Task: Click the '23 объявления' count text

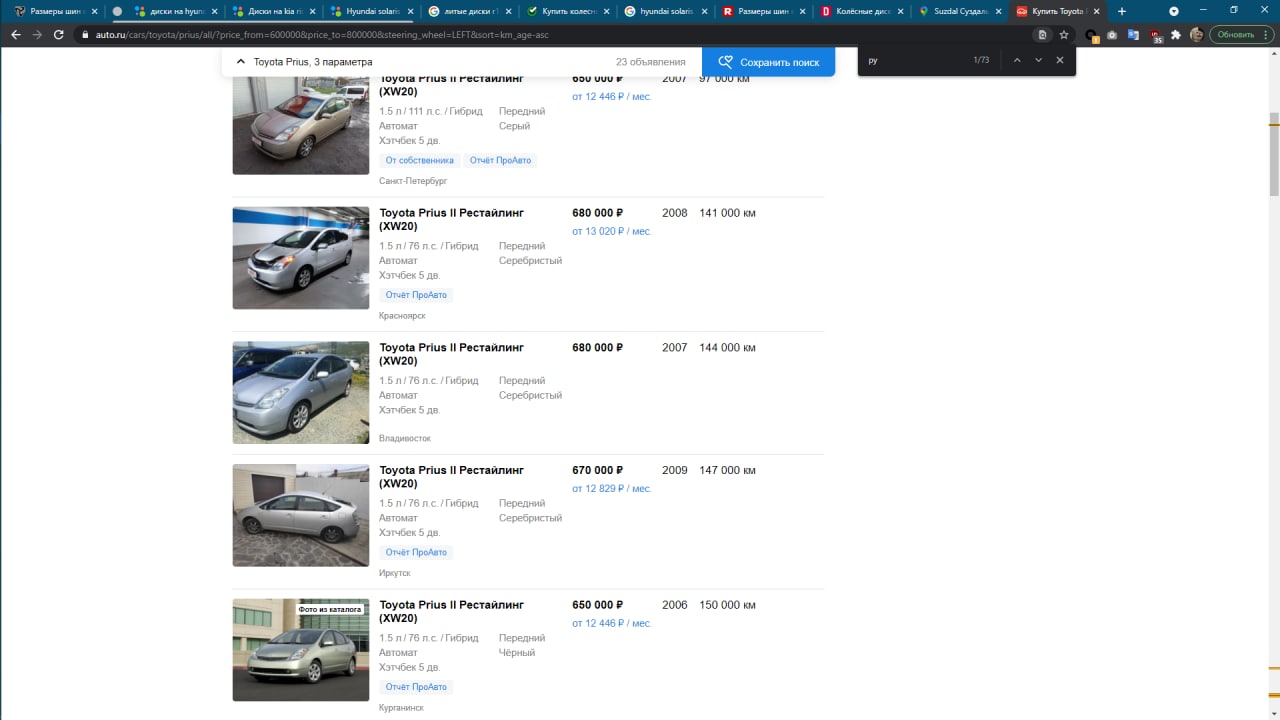Action: point(650,62)
